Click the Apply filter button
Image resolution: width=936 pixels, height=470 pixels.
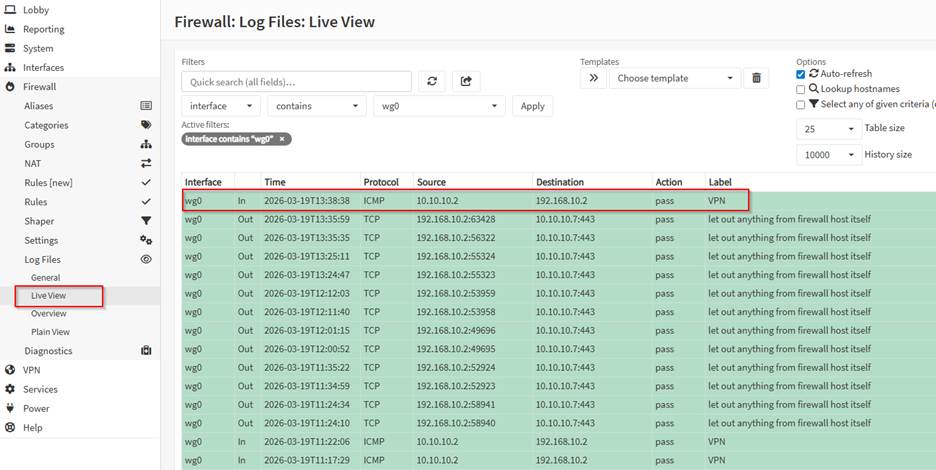click(532, 106)
